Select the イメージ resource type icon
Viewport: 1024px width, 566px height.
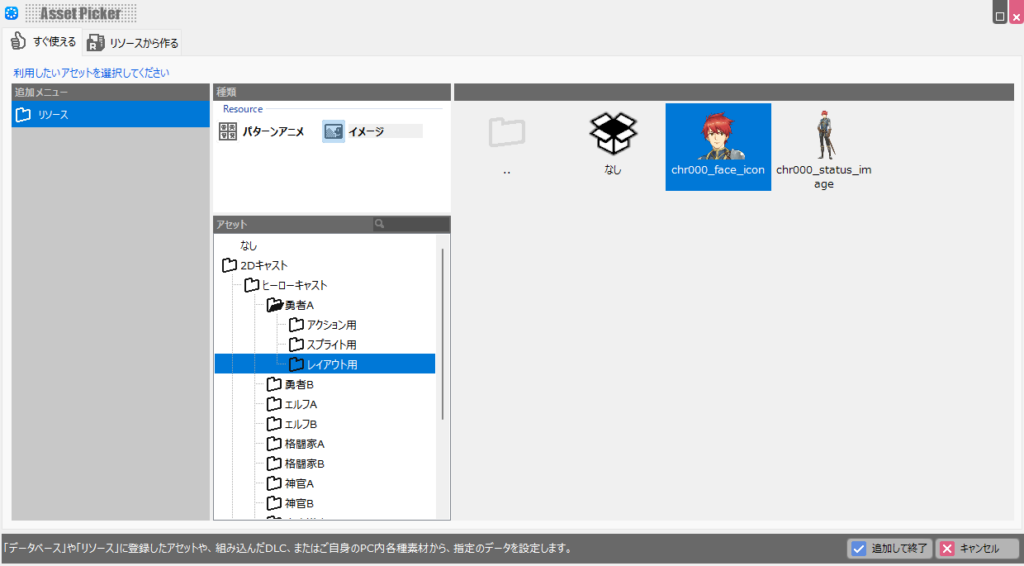334,131
